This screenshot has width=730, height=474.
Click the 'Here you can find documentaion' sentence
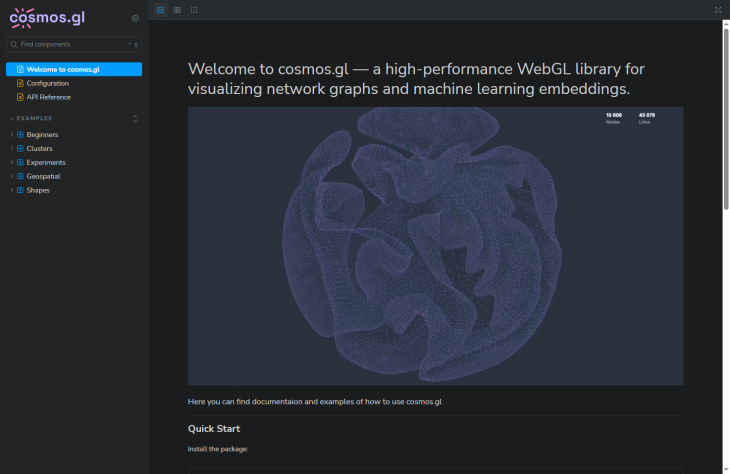315,402
